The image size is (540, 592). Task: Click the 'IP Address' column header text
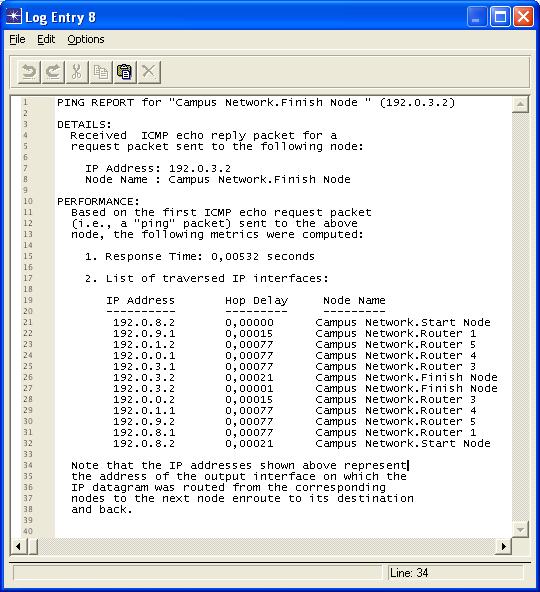(x=140, y=301)
